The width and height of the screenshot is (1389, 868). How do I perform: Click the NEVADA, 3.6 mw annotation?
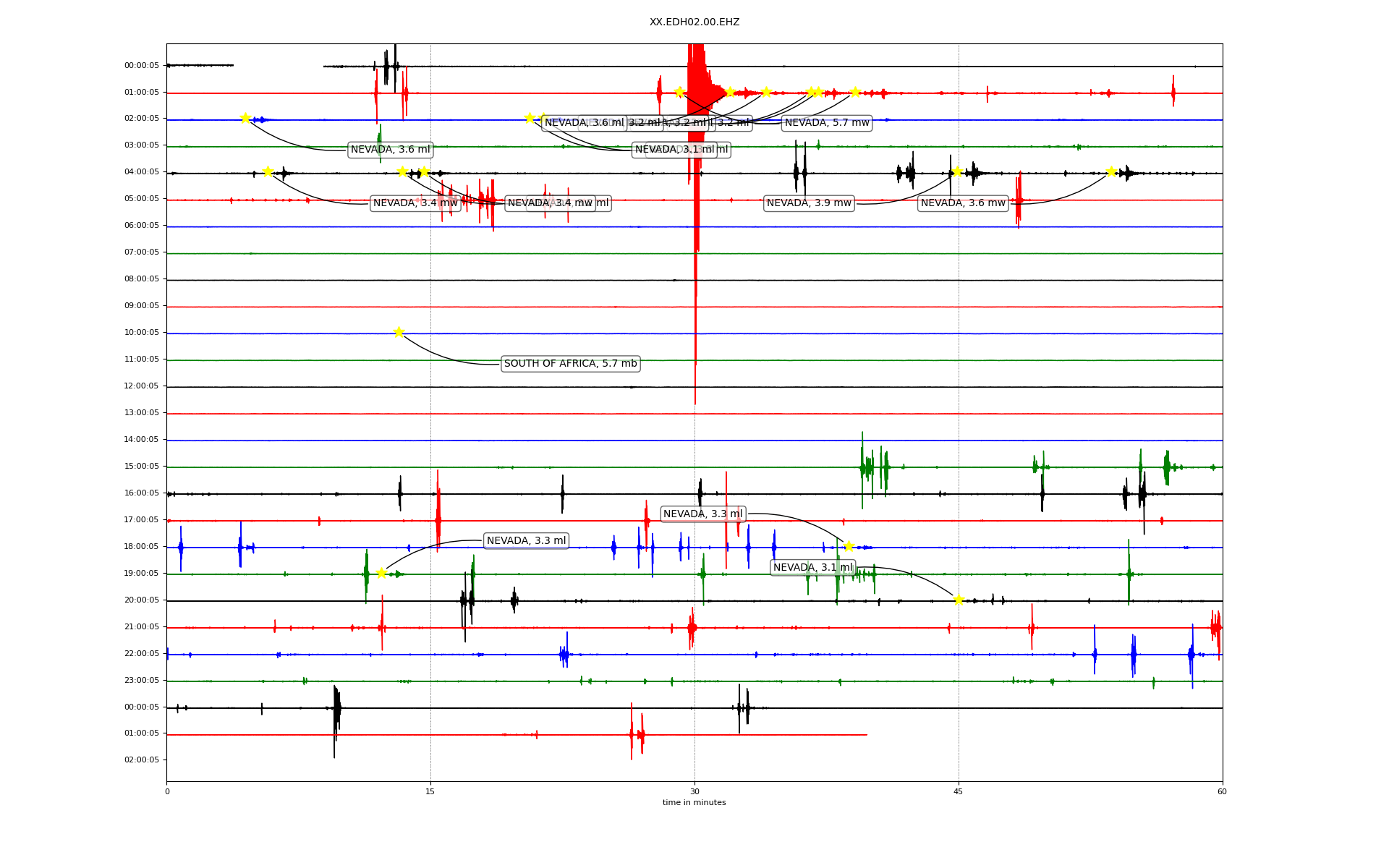tap(963, 203)
